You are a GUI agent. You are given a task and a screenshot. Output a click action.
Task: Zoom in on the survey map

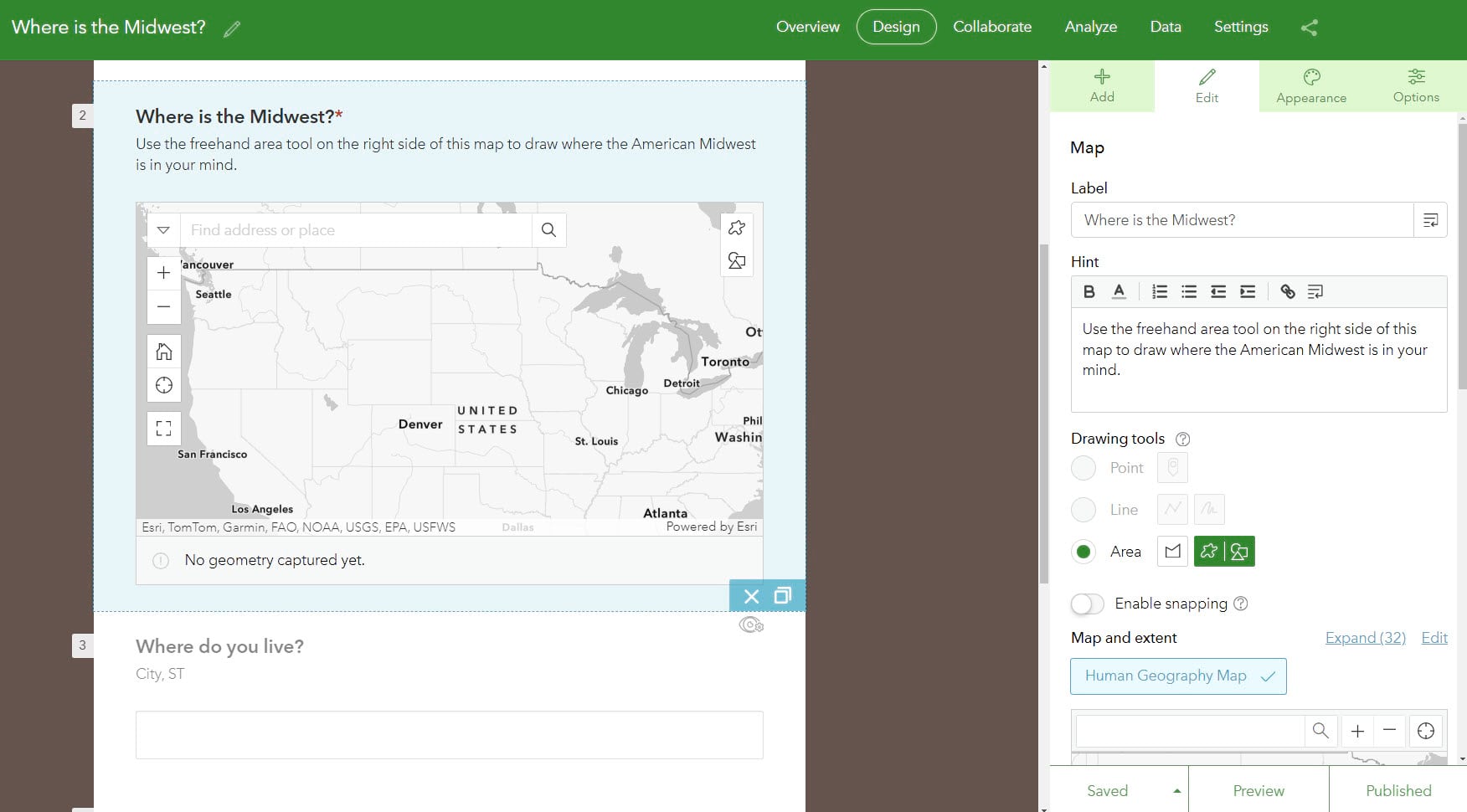point(164,273)
